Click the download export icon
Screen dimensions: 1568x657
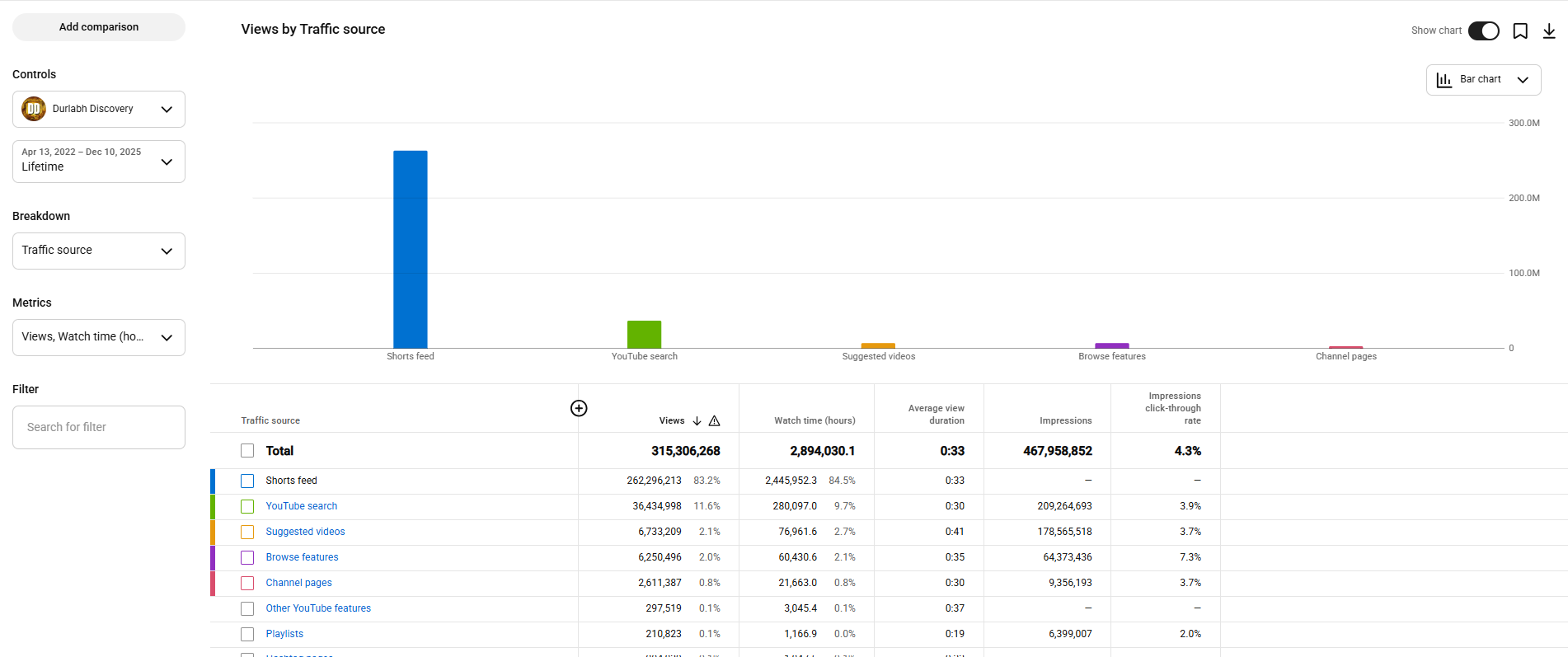(1549, 31)
